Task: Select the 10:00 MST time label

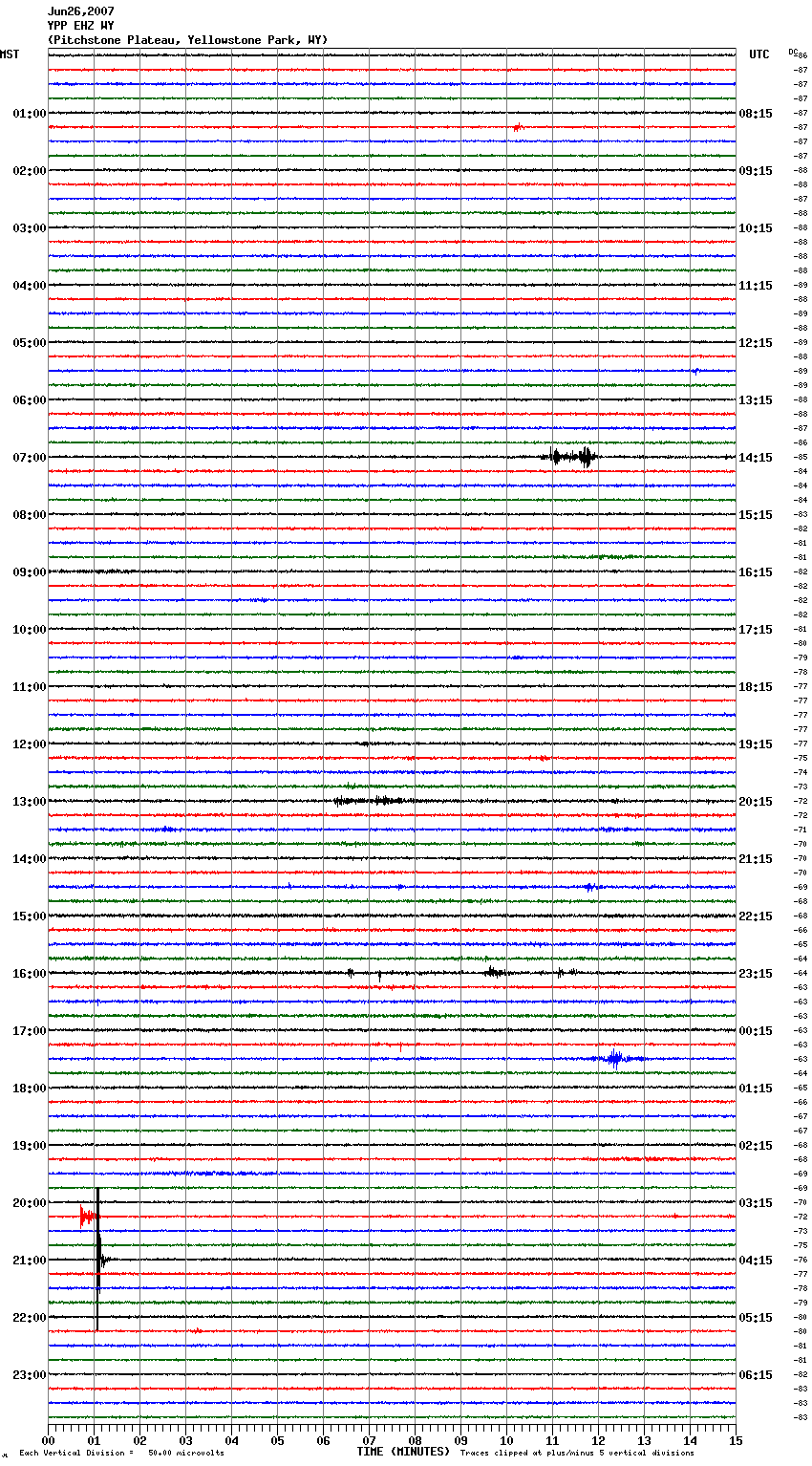Action: [x=30, y=630]
